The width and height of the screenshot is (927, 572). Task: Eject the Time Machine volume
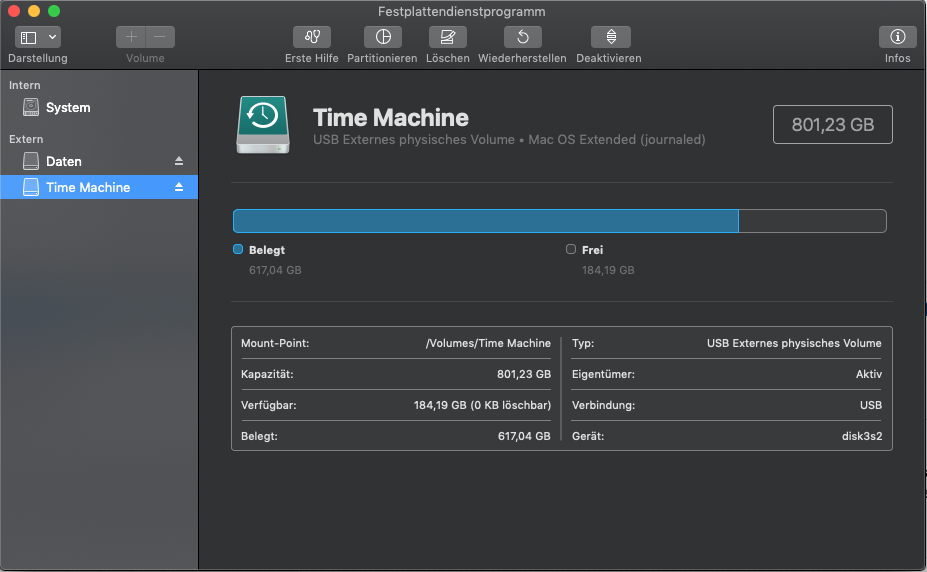point(180,187)
